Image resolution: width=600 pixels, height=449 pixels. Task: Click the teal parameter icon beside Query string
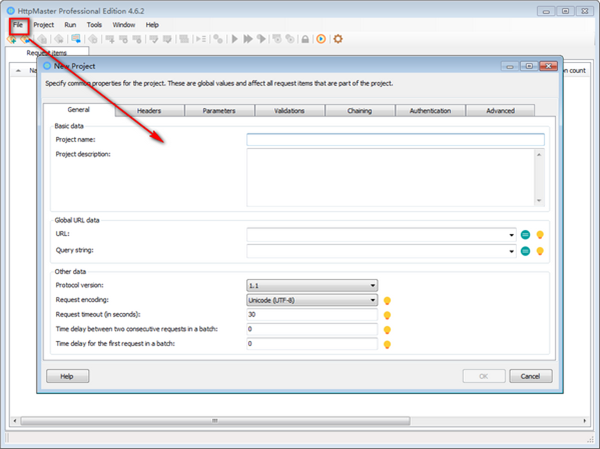click(525, 251)
